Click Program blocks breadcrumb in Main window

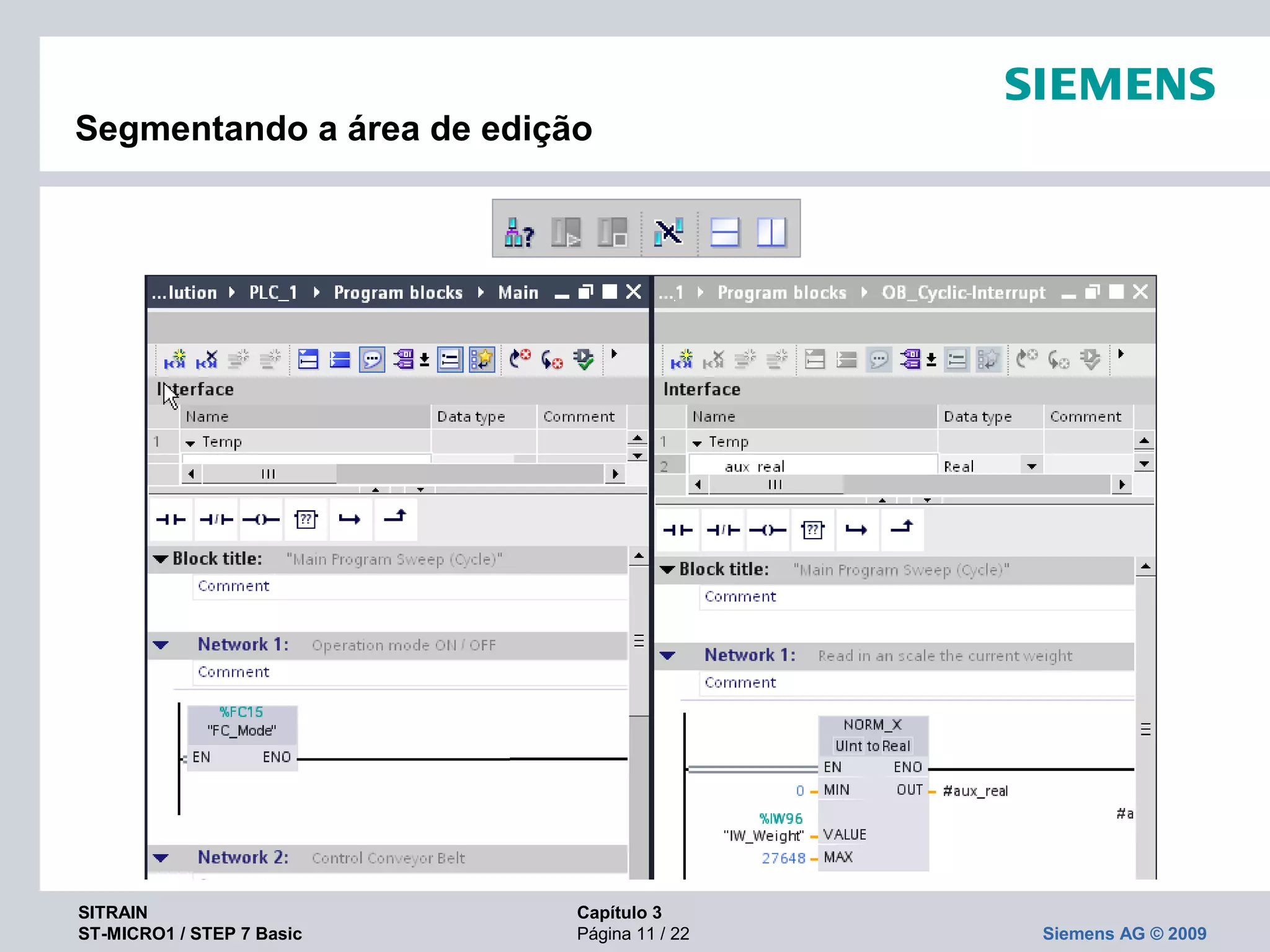click(x=398, y=293)
